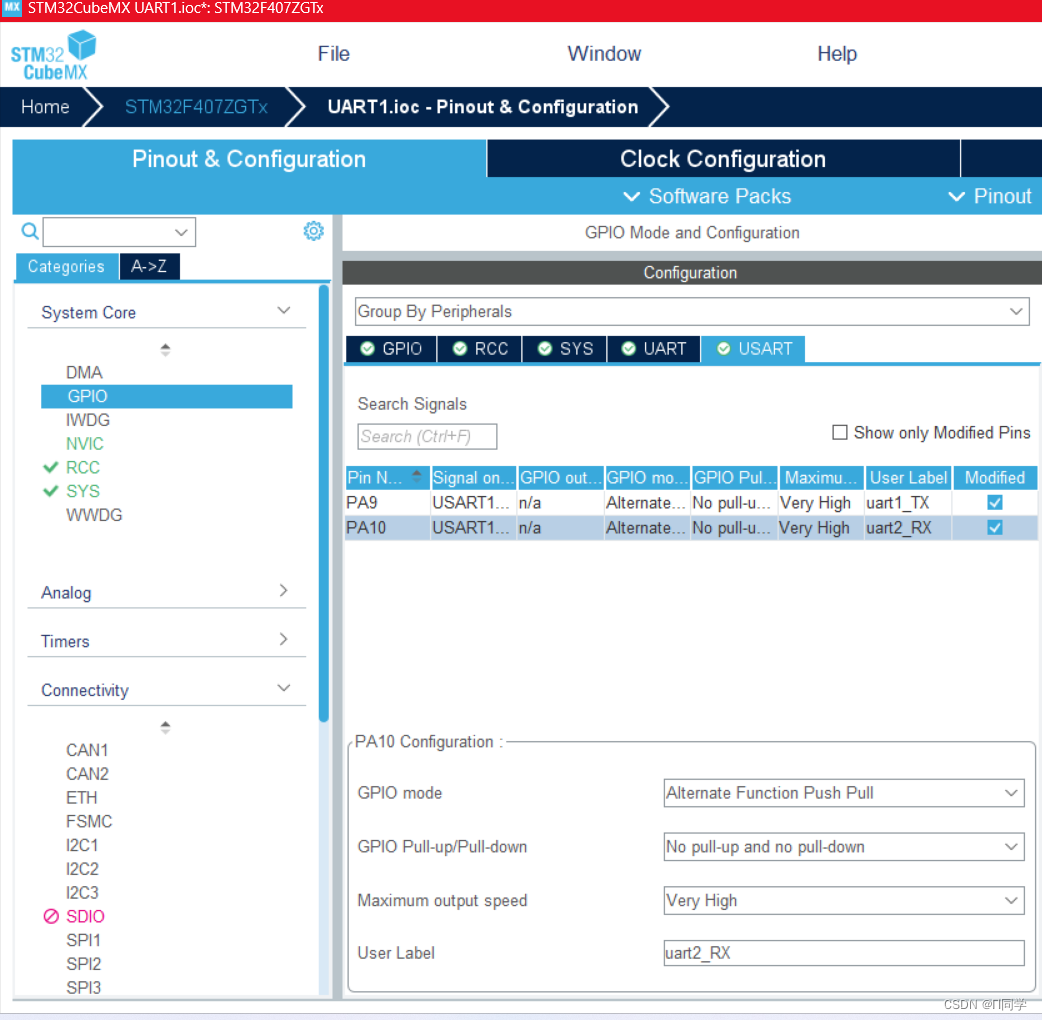Switch to the GPIO peripheral tab
This screenshot has height=1020, width=1042.
tap(391, 349)
